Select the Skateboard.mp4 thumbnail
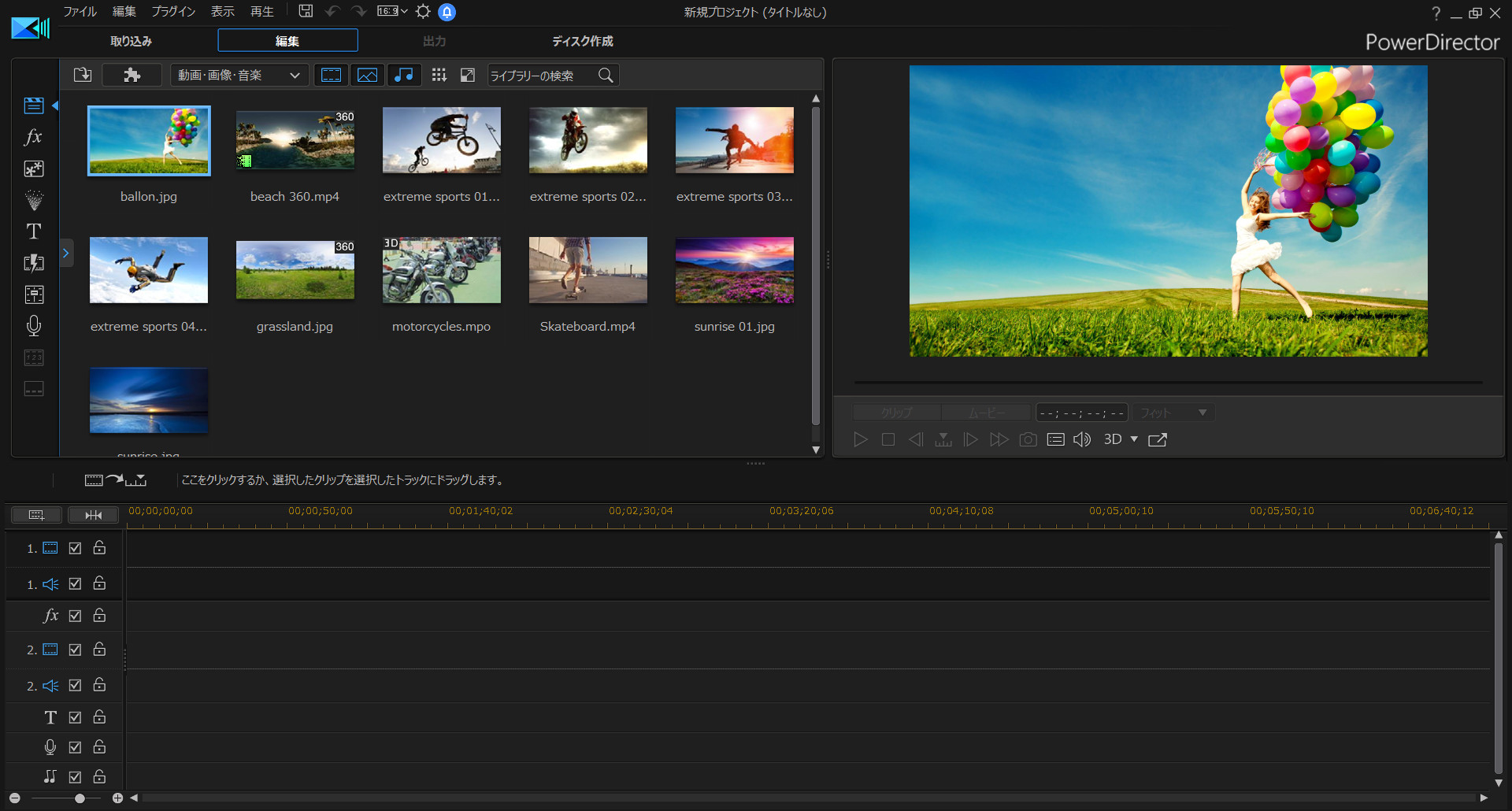The height and width of the screenshot is (811, 1512). click(587, 270)
